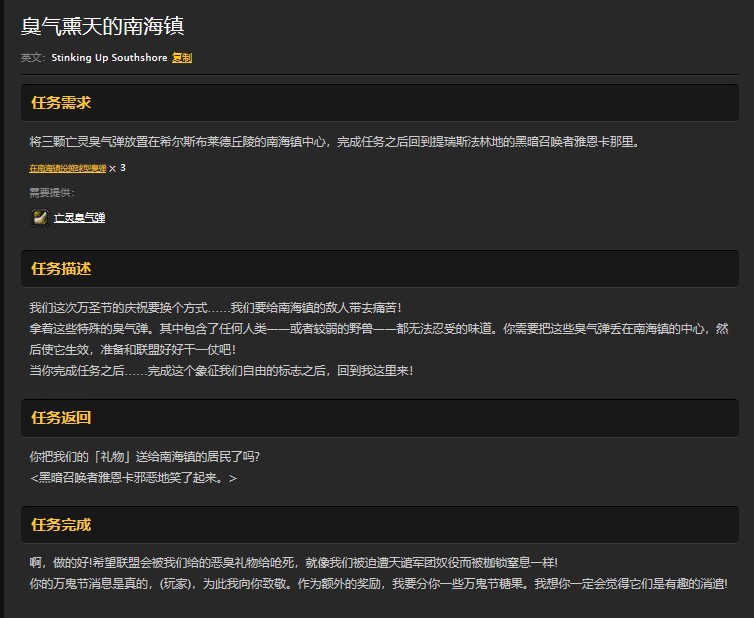Open the 亡灵臭气弹 item link

pyautogui.click(x=79, y=217)
